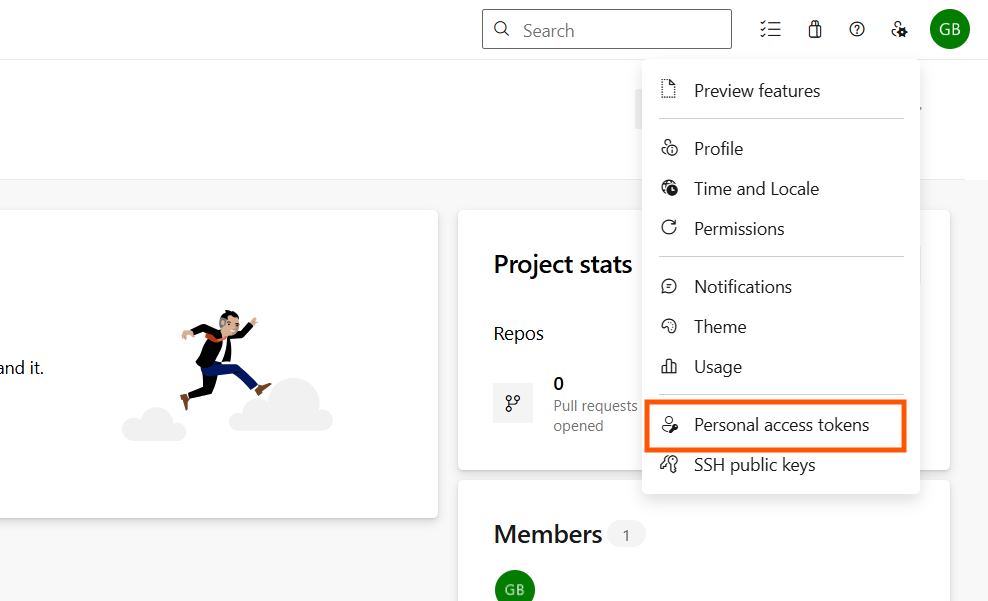This screenshot has width=988, height=601.
Task: Open Personal access tokens
Action: pos(781,425)
